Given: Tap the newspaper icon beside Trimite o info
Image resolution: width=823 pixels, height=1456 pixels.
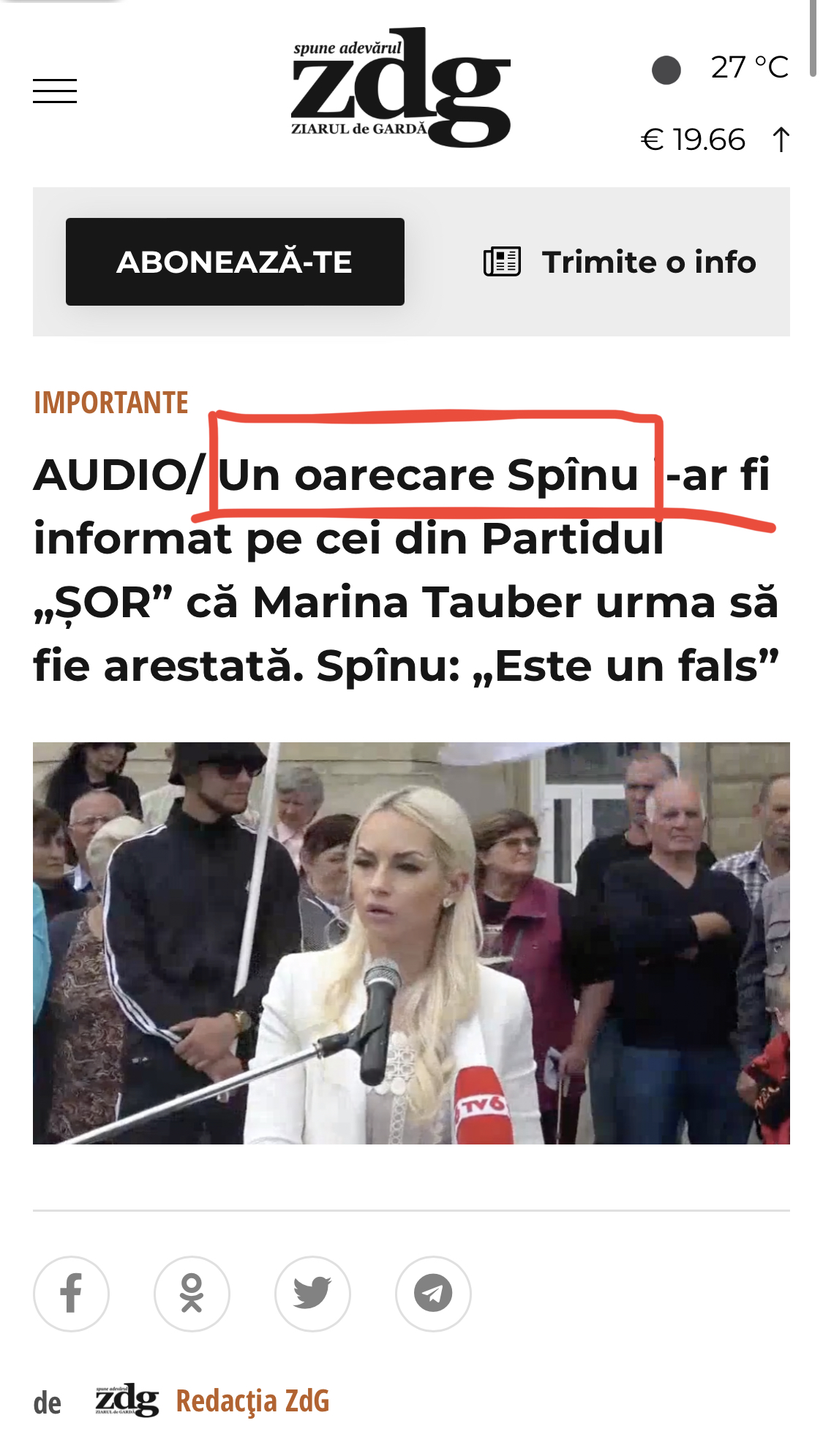Looking at the screenshot, I should [502, 262].
